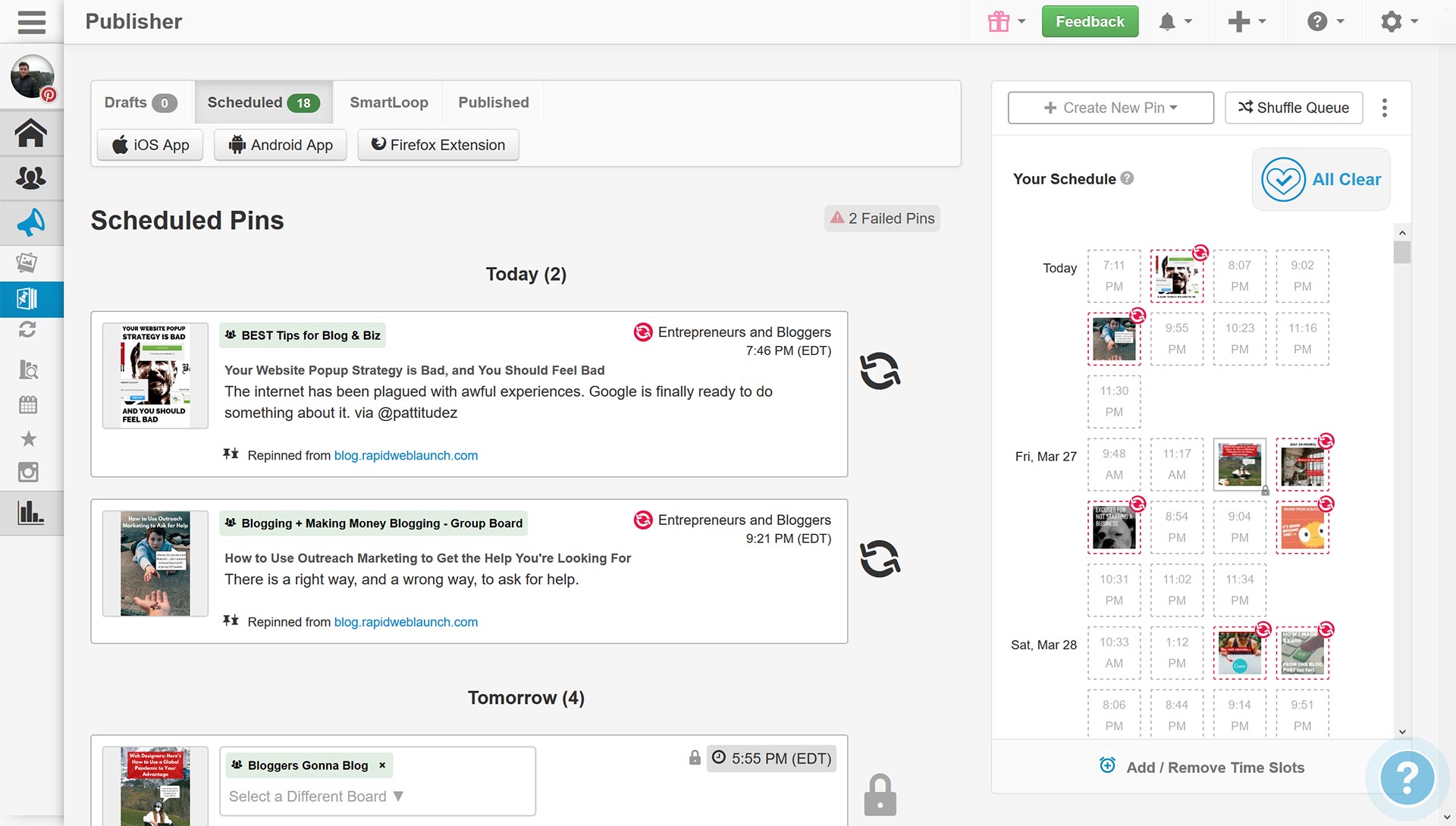Open the hamburger menu
The height and width of the screenshot is (826, 1456).
click(31, 21)
